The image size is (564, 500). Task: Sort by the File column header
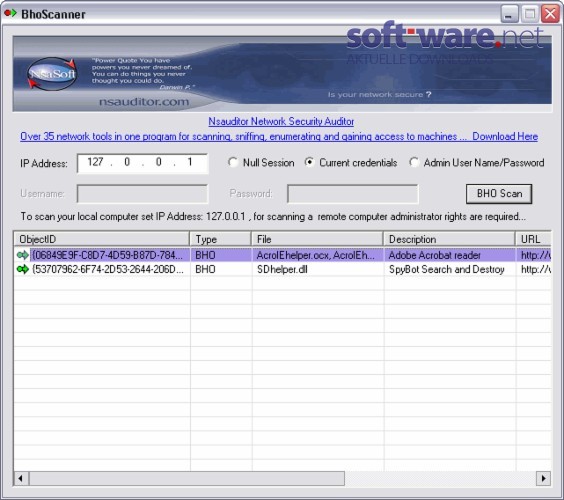[317, 239]
